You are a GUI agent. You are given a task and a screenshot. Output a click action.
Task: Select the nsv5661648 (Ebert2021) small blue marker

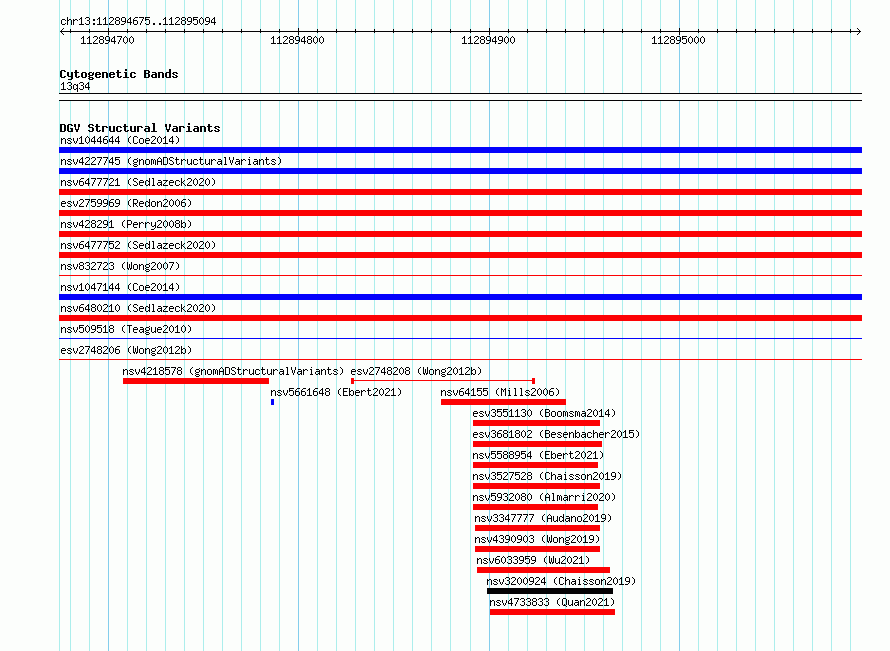click(x=272, y=402)
